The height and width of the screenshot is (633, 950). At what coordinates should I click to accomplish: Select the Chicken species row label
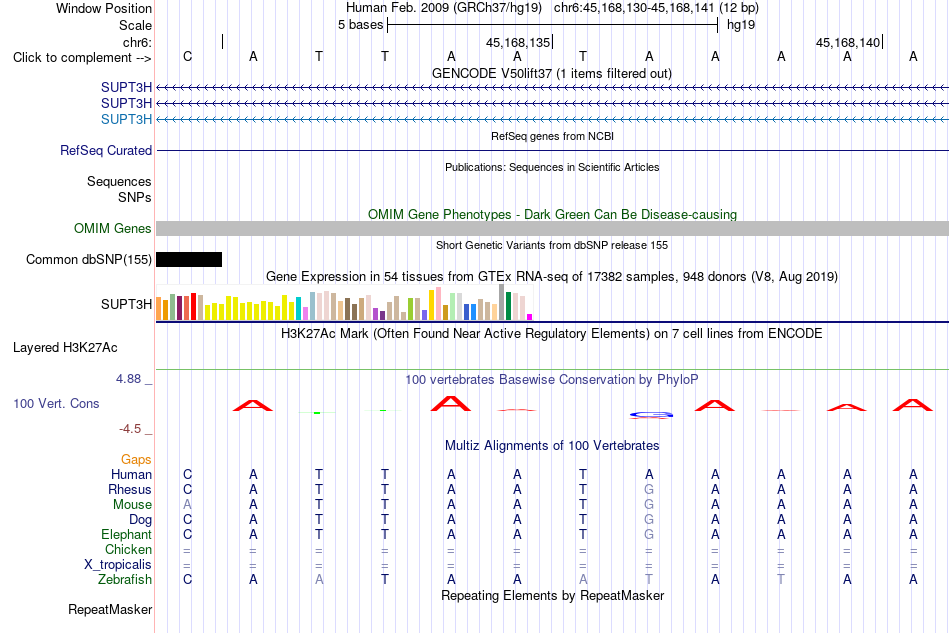128,549
